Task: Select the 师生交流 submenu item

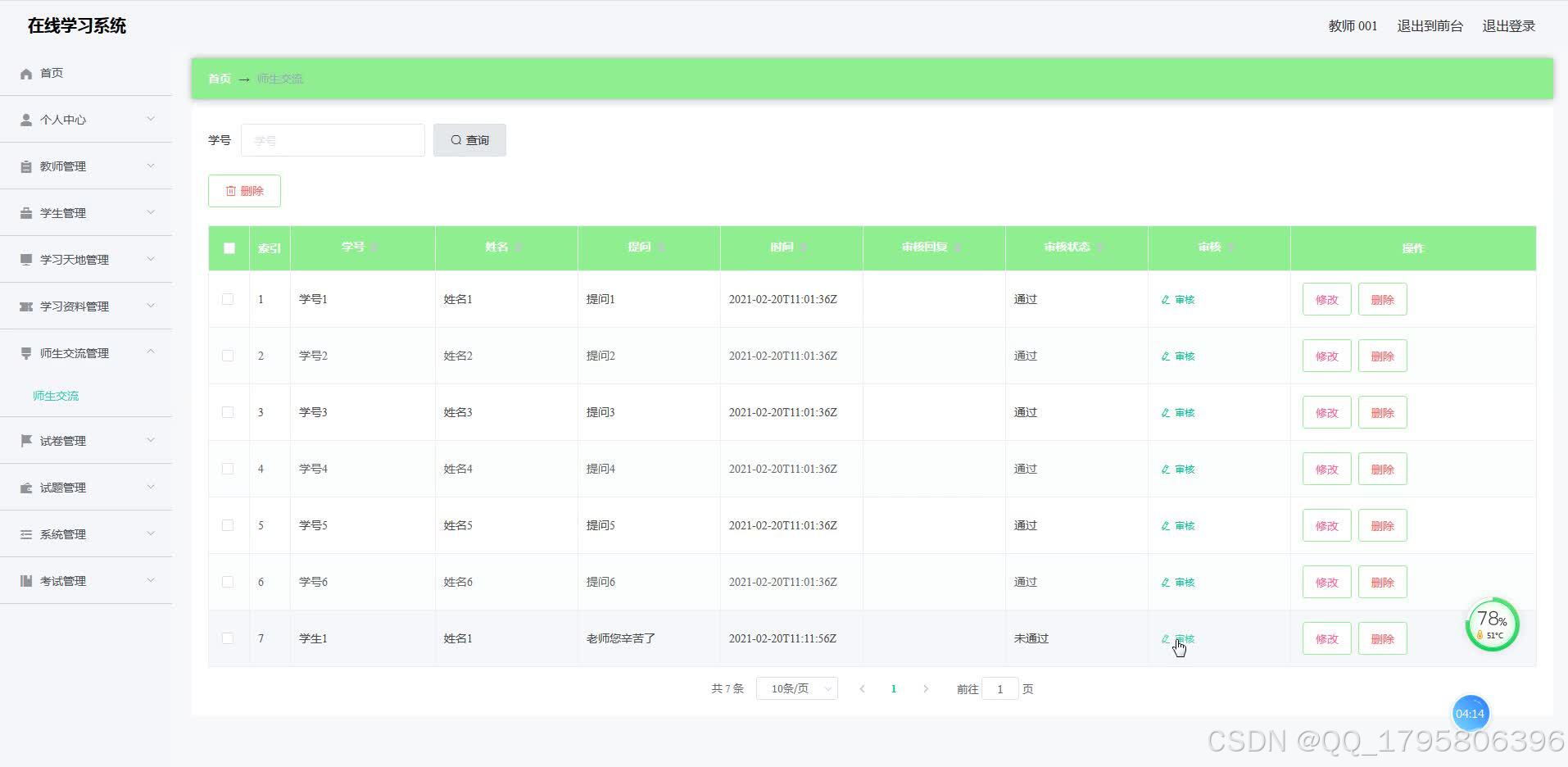Action: [56, 396]
